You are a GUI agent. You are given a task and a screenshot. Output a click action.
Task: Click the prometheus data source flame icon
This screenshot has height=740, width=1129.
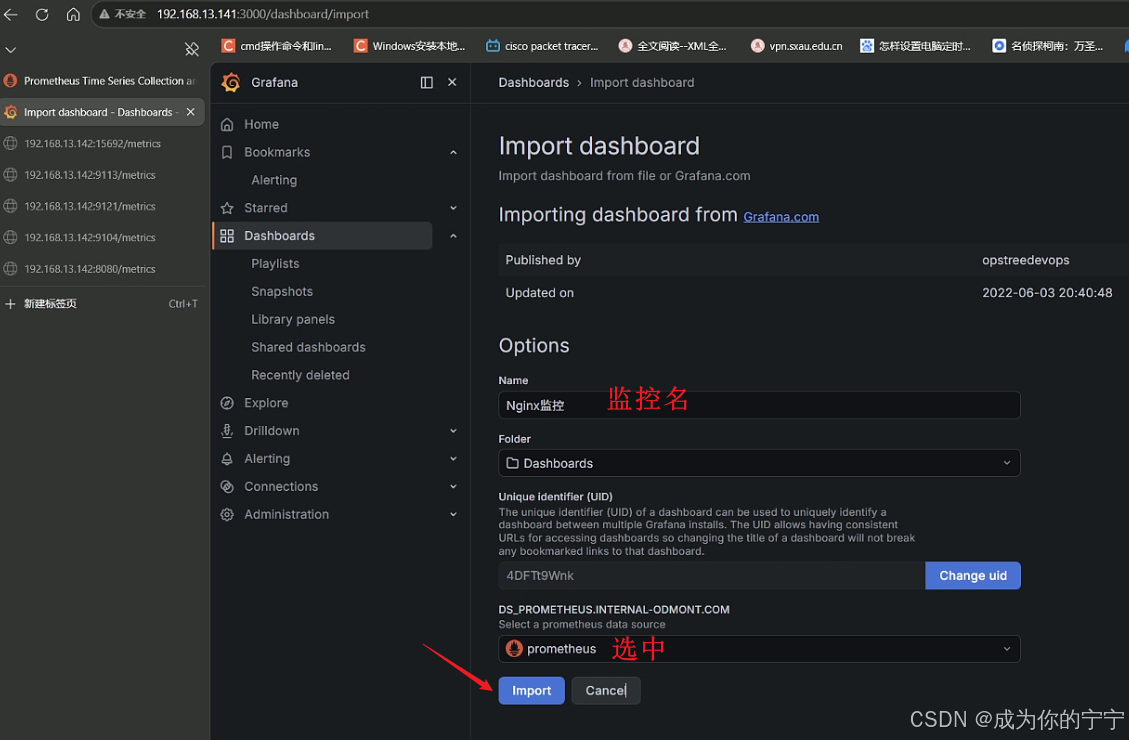click(514, 649)
